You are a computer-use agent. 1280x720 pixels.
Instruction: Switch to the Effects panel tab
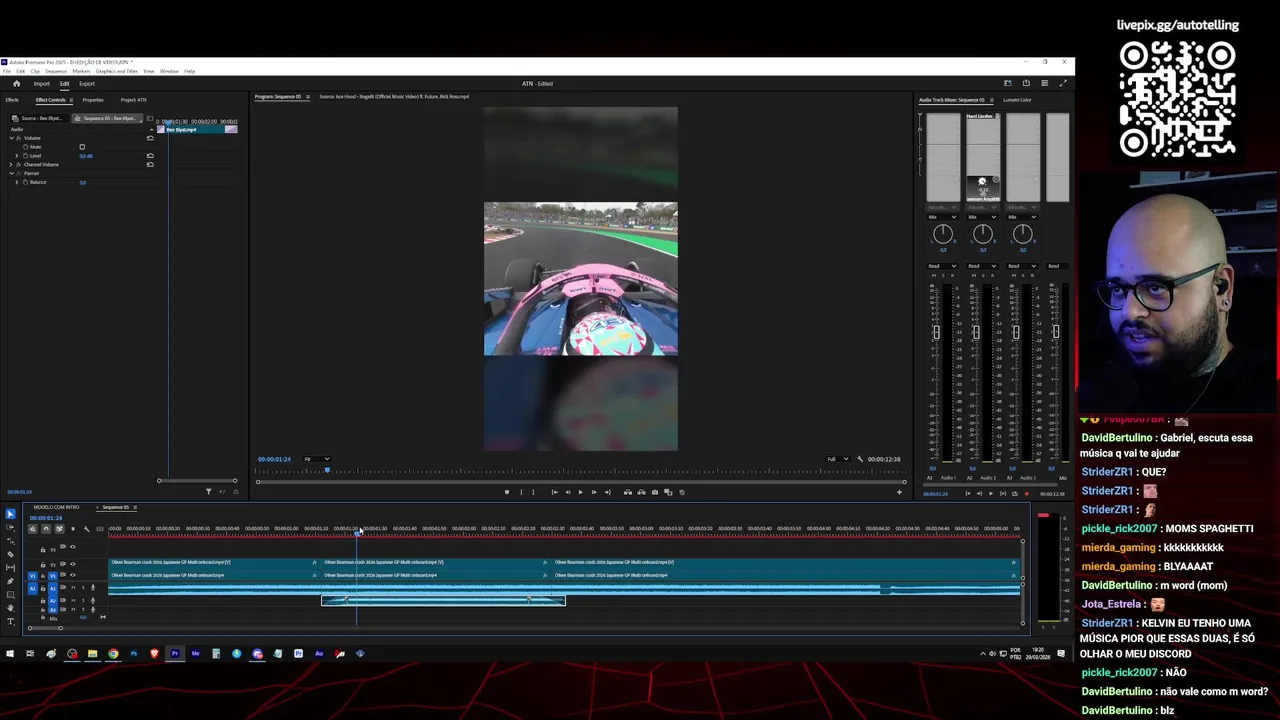12,100
